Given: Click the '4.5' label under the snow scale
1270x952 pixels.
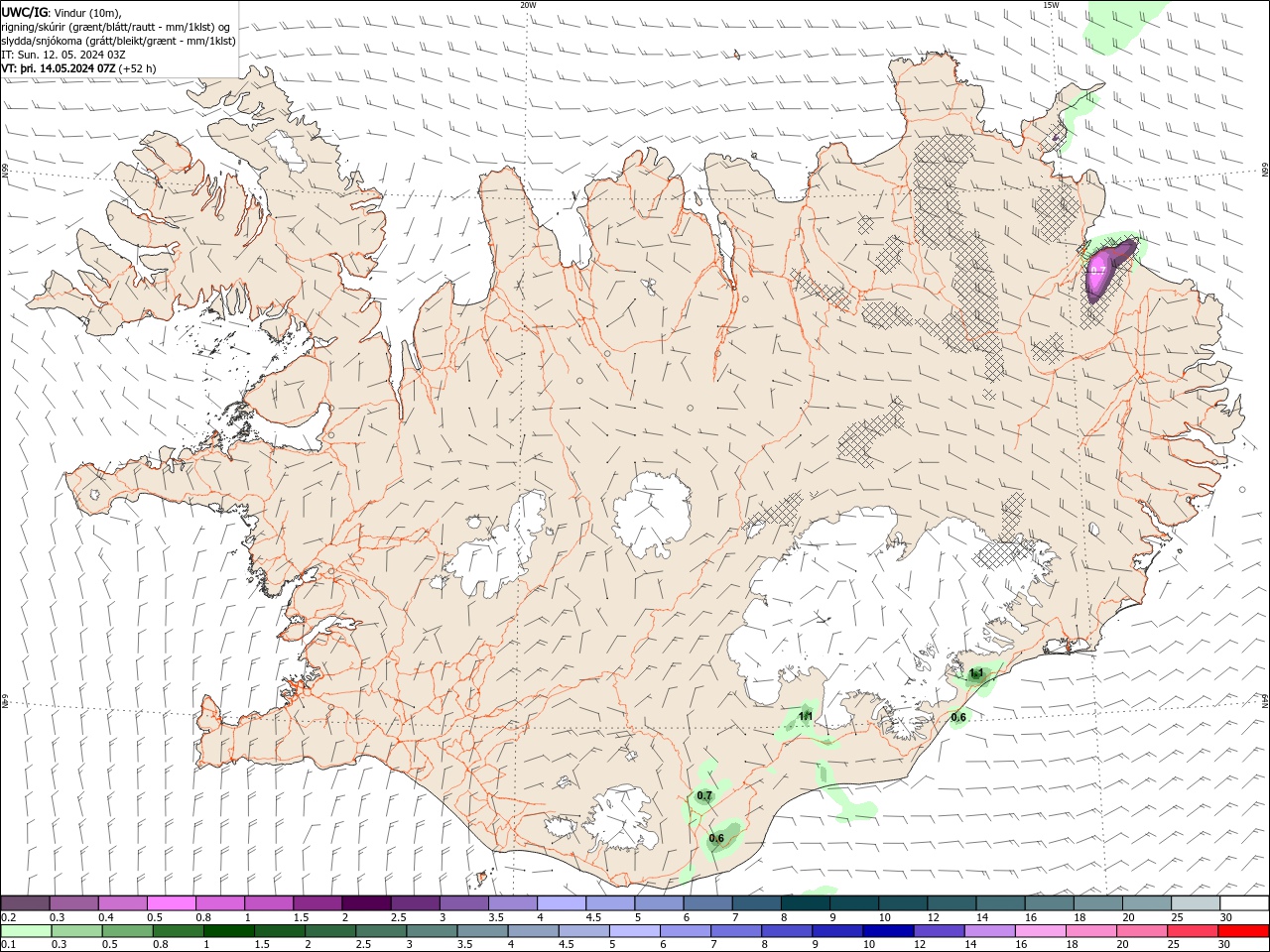Looking at the screenshot, I should (593, 917).
